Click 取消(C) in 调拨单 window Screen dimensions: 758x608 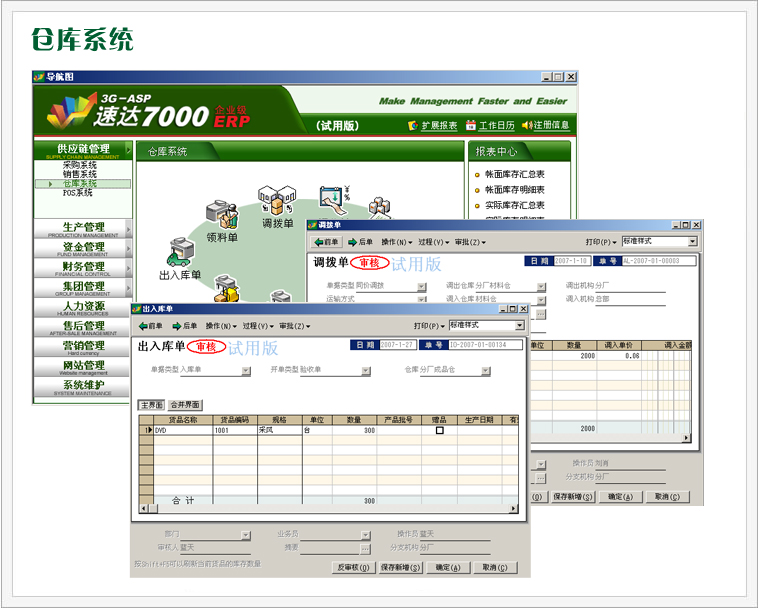(667, 497)
